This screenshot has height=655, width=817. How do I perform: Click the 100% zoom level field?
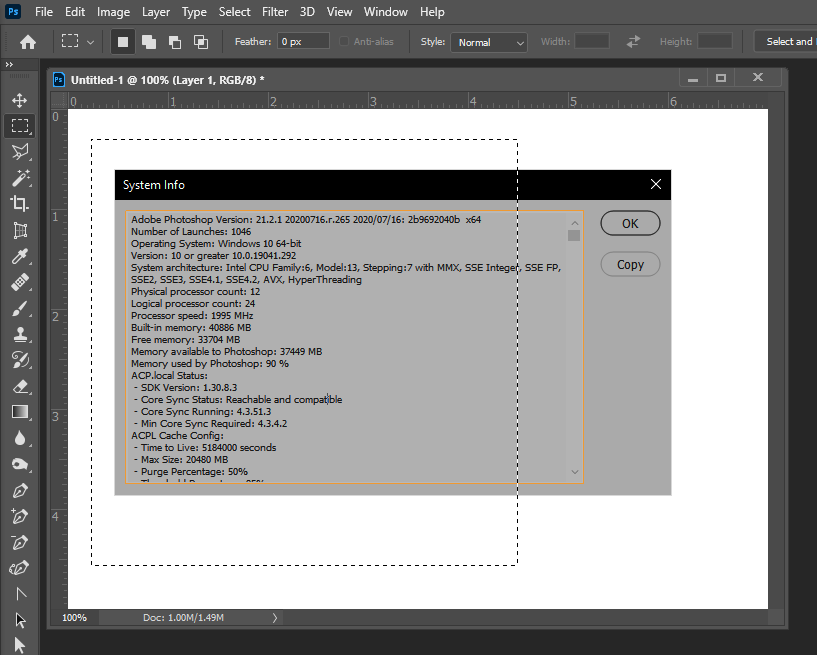[x=75, y=617]
